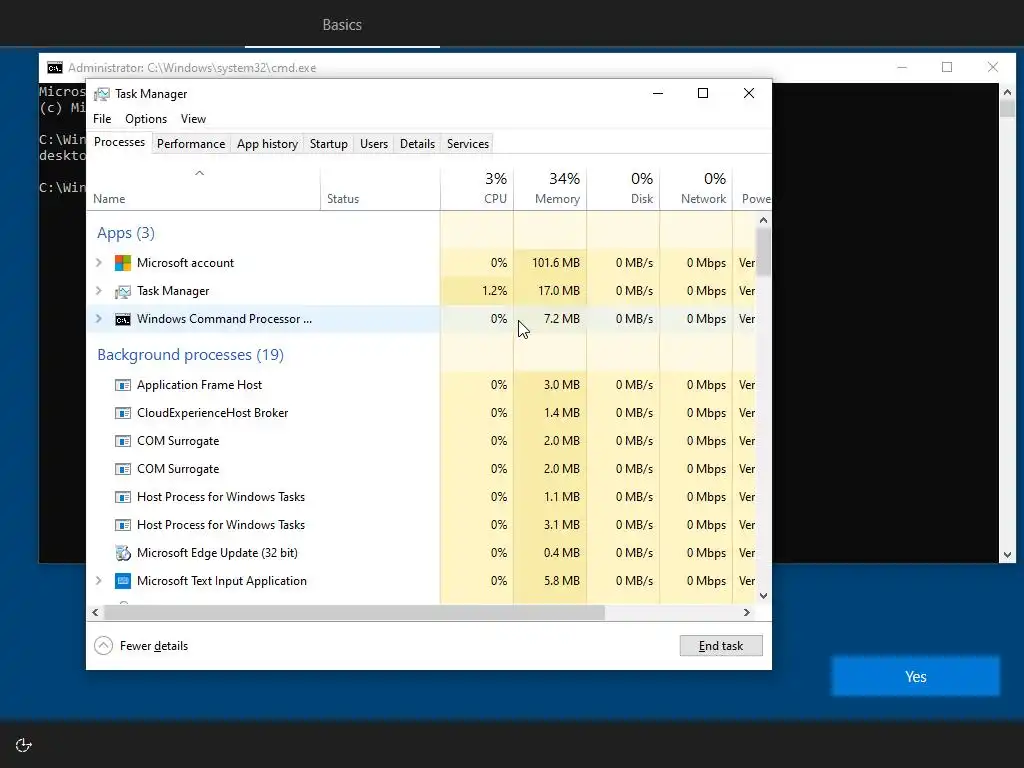
Task: Click the Microsoft Edge Update icon
Action: click(123, 553)
